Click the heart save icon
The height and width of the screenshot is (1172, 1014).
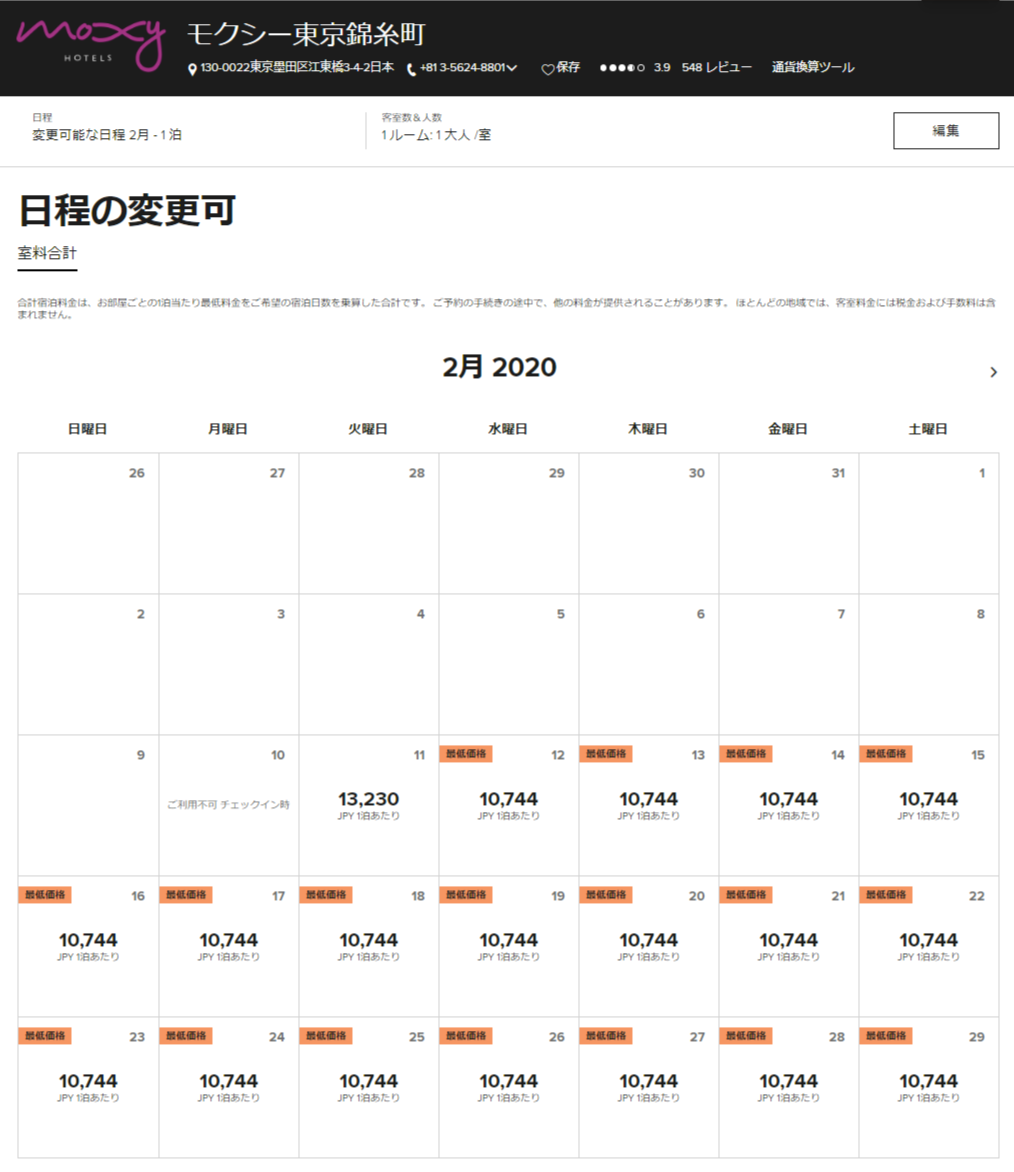(x=548, y=69)
